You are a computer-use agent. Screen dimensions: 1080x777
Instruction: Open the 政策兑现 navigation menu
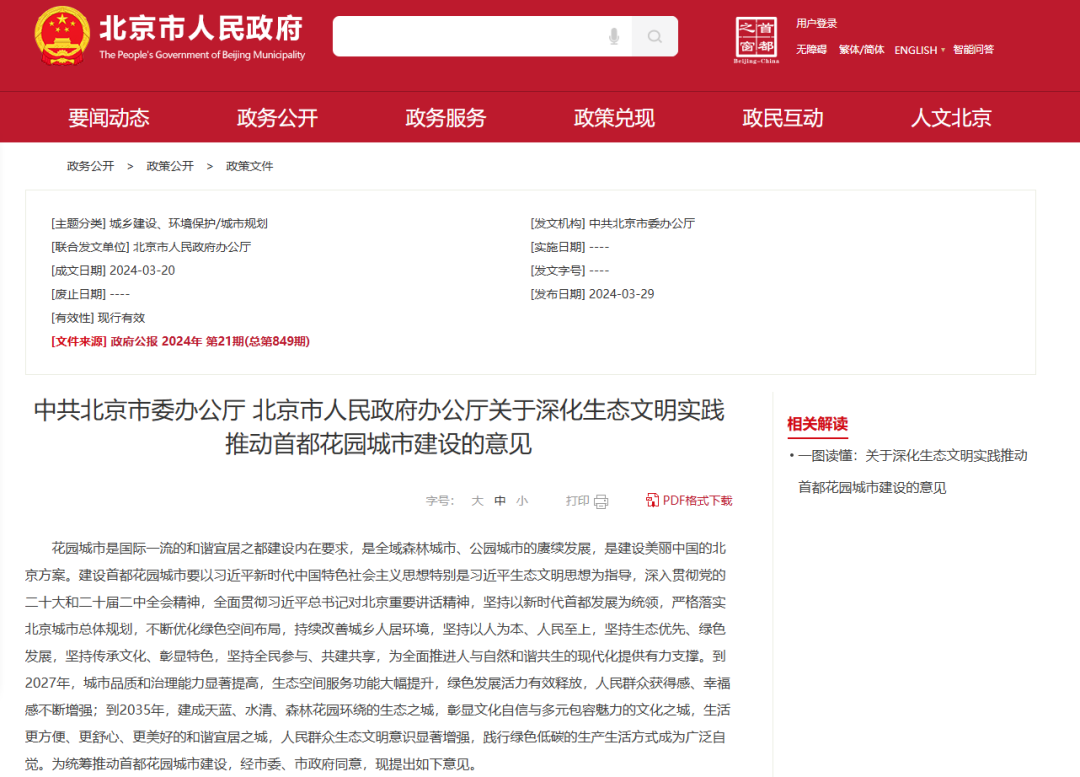tap(613, 117)
